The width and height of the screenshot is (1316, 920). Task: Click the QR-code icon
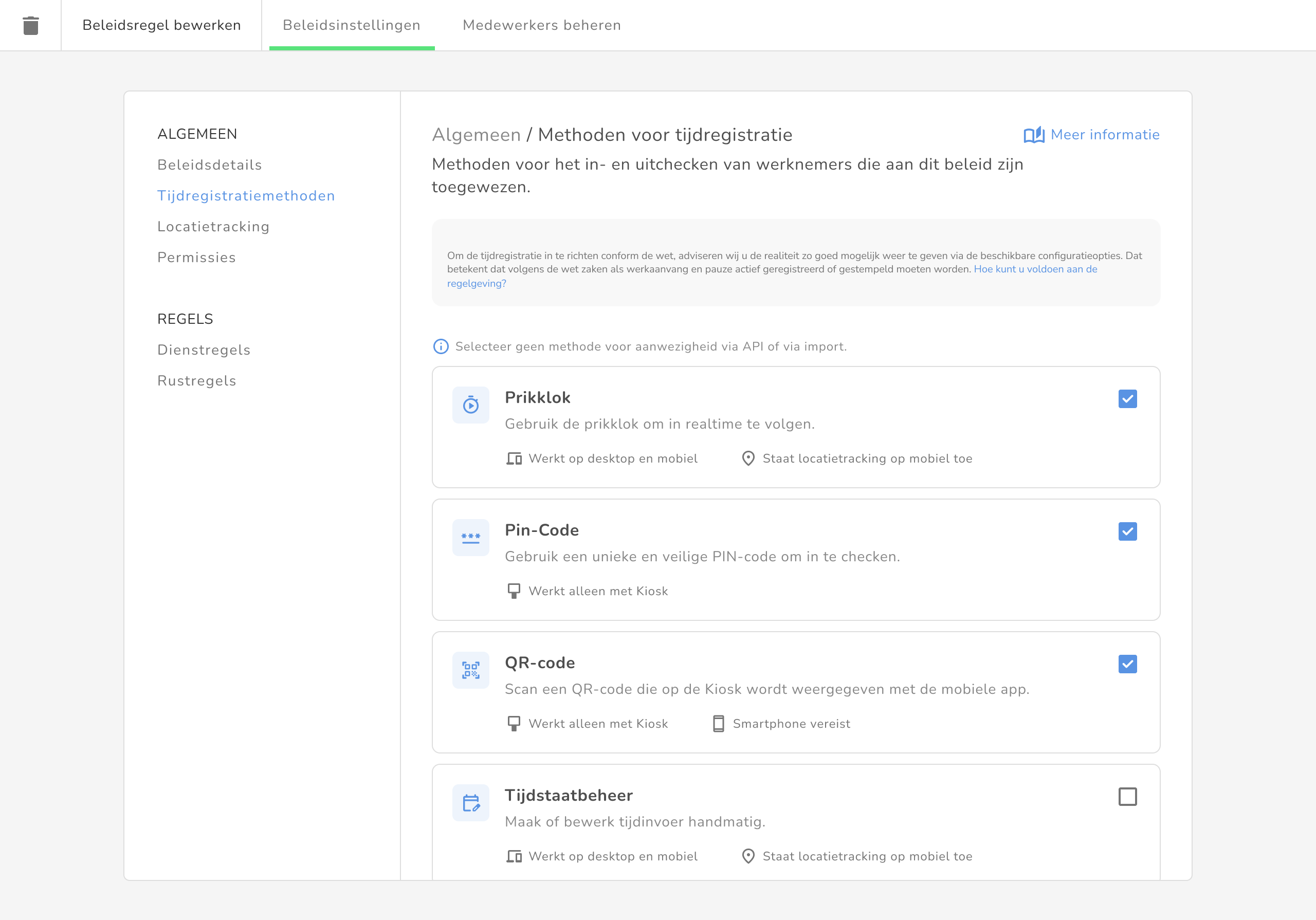pyautogui.click(x=470, y=670)
